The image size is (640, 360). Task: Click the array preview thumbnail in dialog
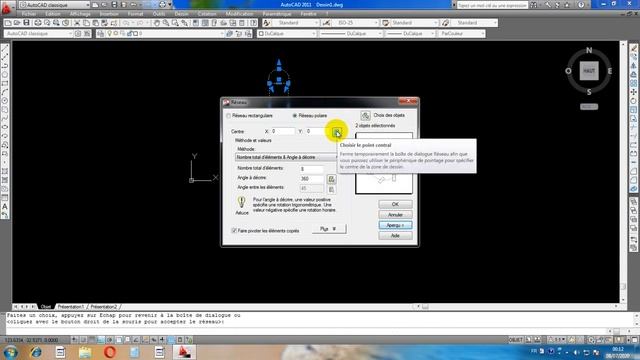tap(384, 163)
